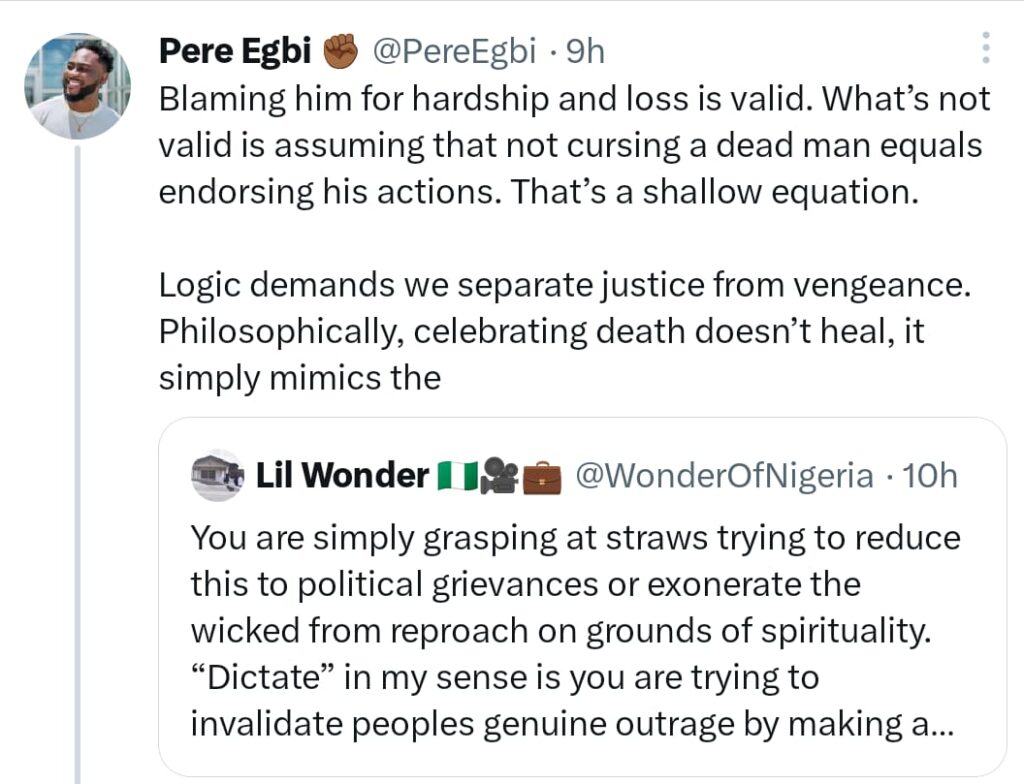Tap Pere Egbi's profile avatar
The image size is (1024, 784).
78,86
